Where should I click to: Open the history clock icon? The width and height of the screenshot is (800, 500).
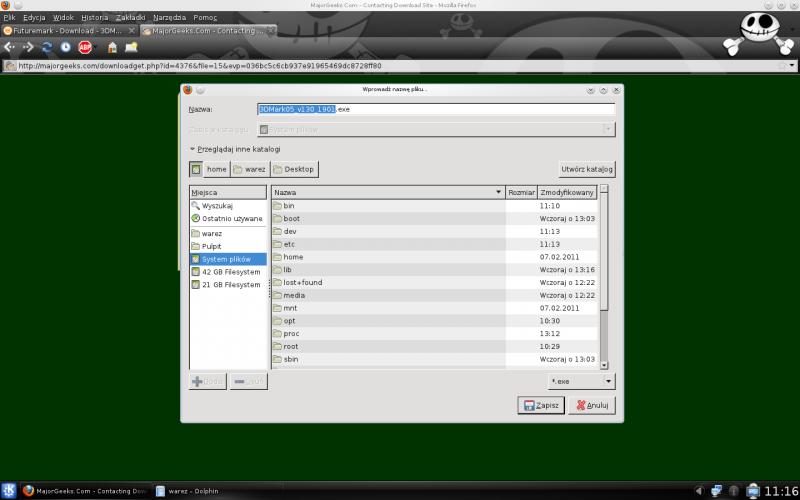click(65, 47)
